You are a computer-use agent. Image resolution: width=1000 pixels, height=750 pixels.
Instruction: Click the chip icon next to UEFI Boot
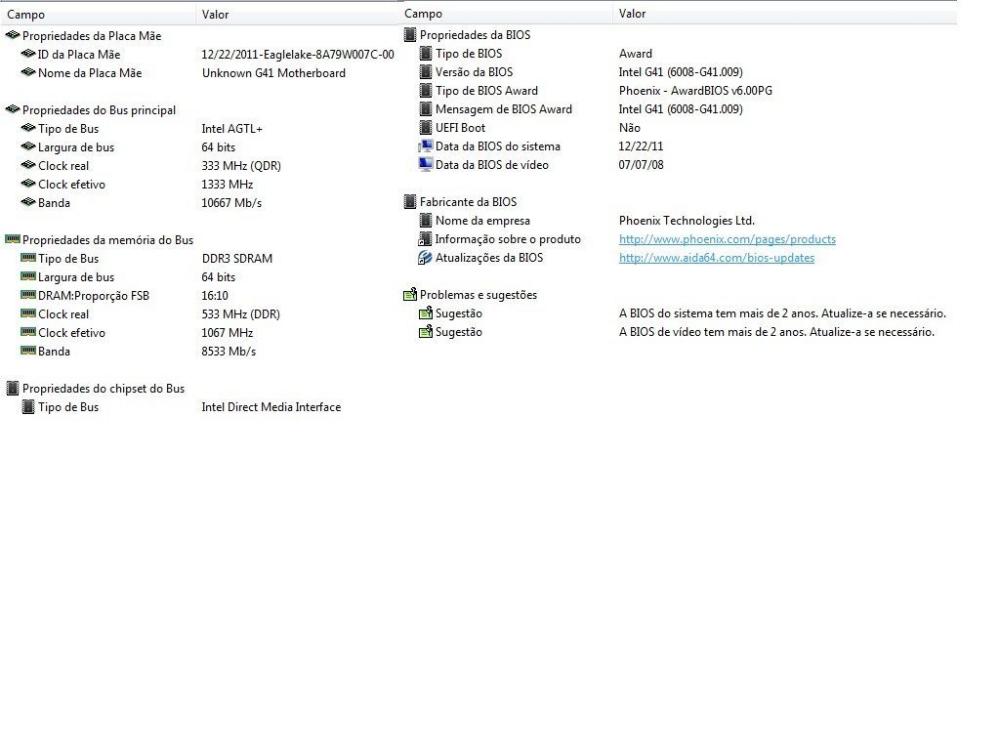(425, 128)
